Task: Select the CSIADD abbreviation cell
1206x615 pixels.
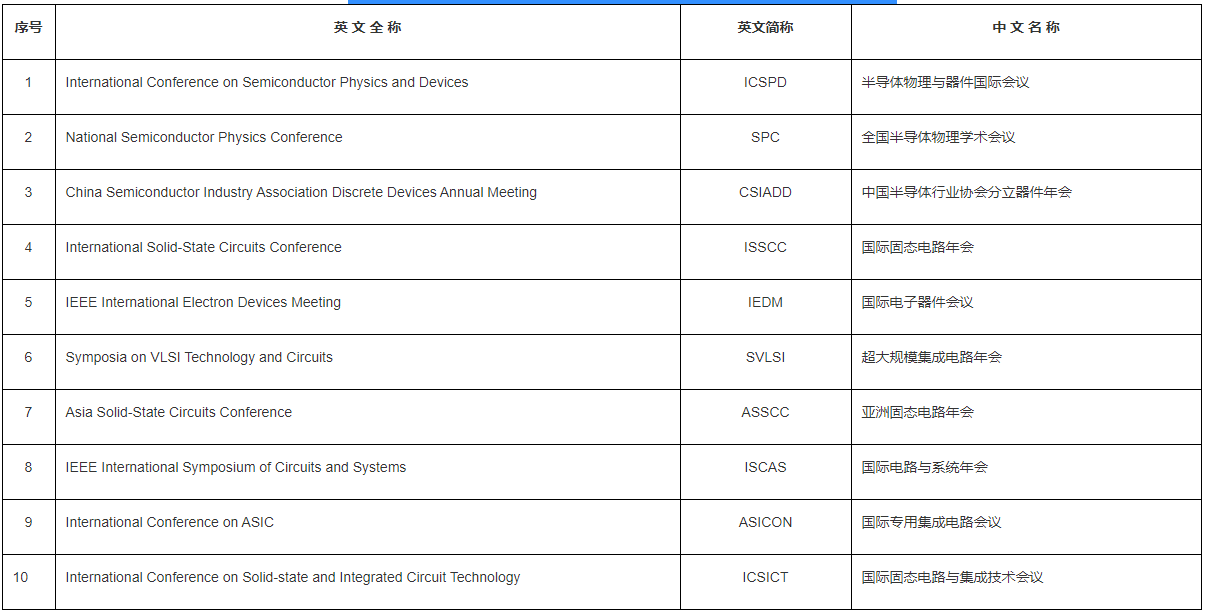Action: click(x=765, y=193)
